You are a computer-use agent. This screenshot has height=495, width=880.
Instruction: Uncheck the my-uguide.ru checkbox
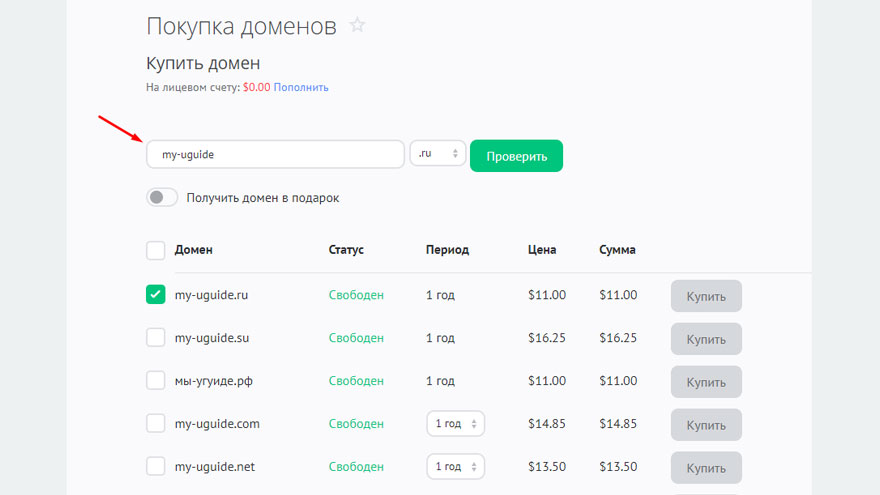156,295
